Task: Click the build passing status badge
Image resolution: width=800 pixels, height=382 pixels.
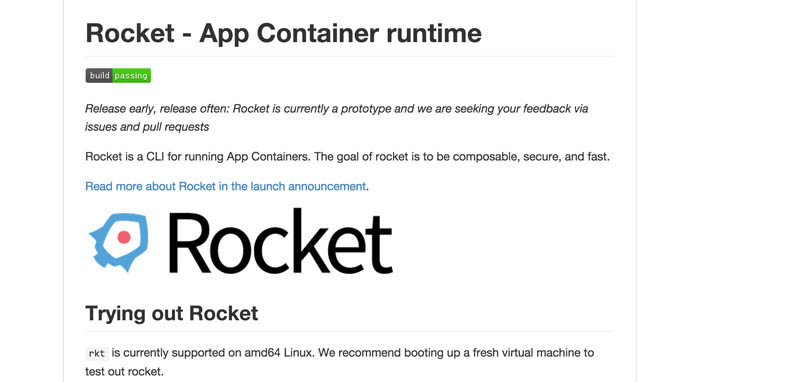Action: (118, 75)
